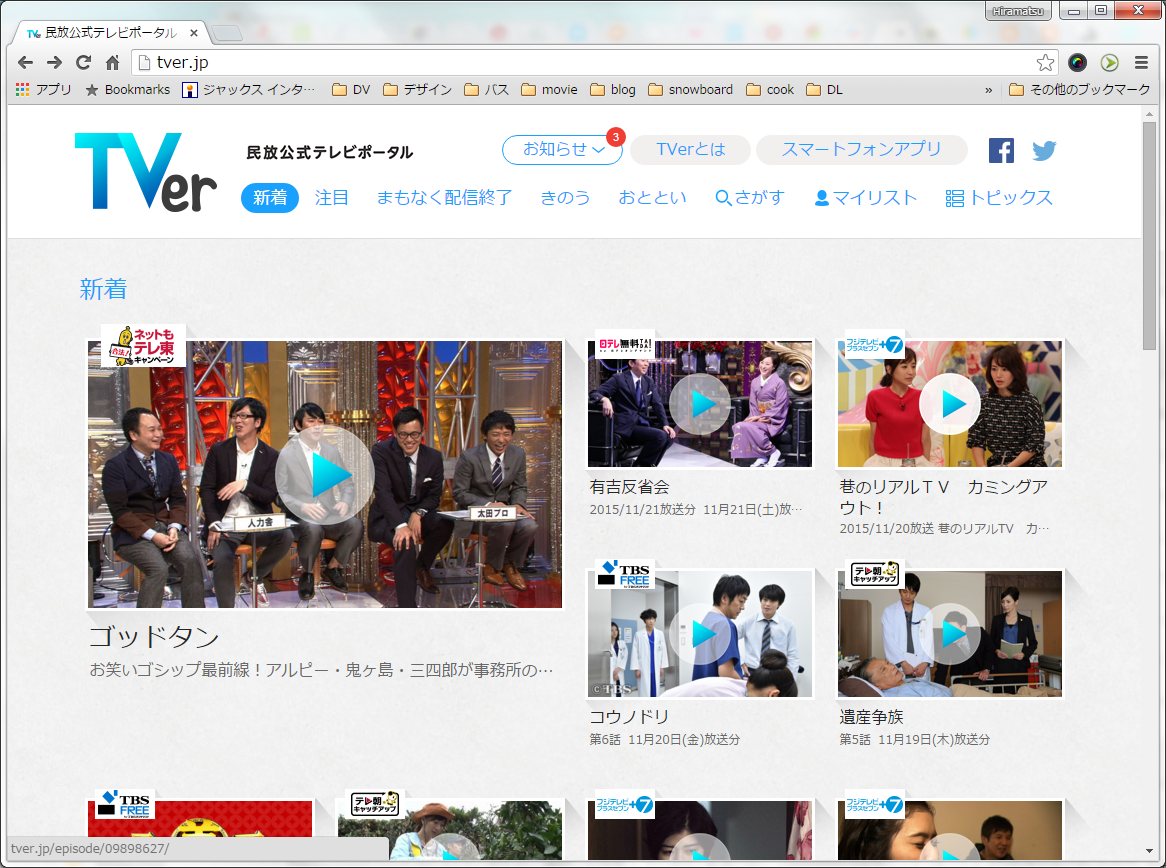1166x868 pixels.
Task: Open the さがす search feature
Action: click(x=750, y=197)
